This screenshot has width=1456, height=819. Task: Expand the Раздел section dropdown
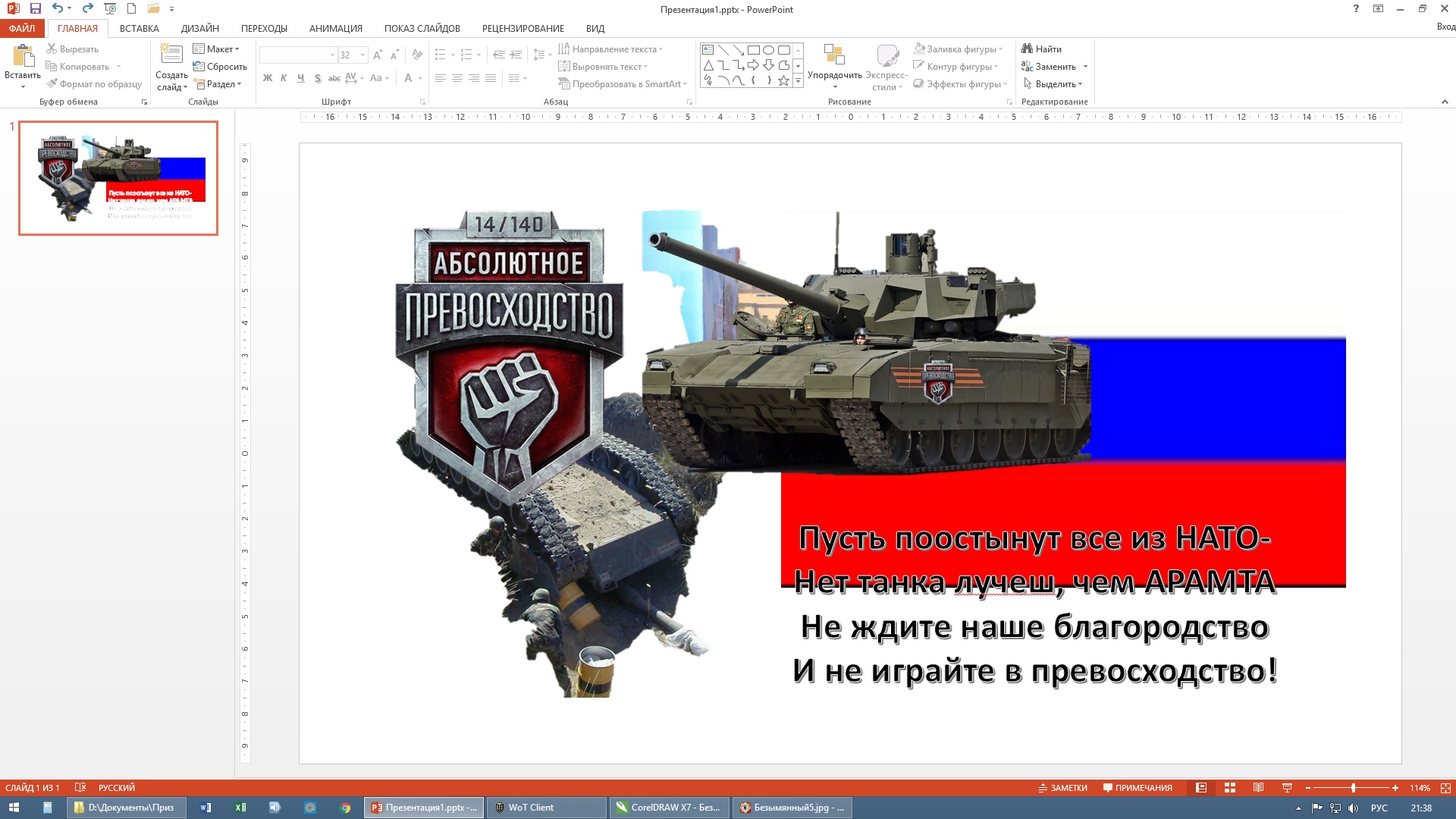(218, 84)
